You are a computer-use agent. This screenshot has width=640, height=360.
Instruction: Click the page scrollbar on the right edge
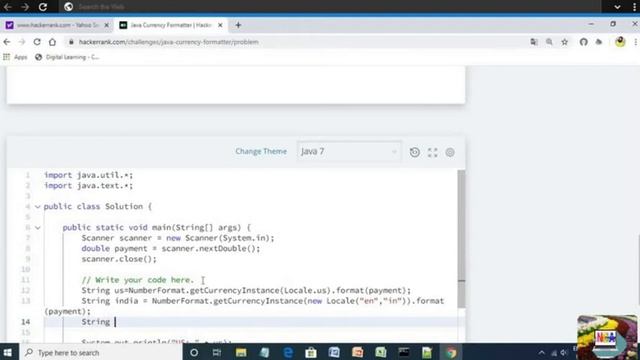pyautogui.click(x=638, y=269)
